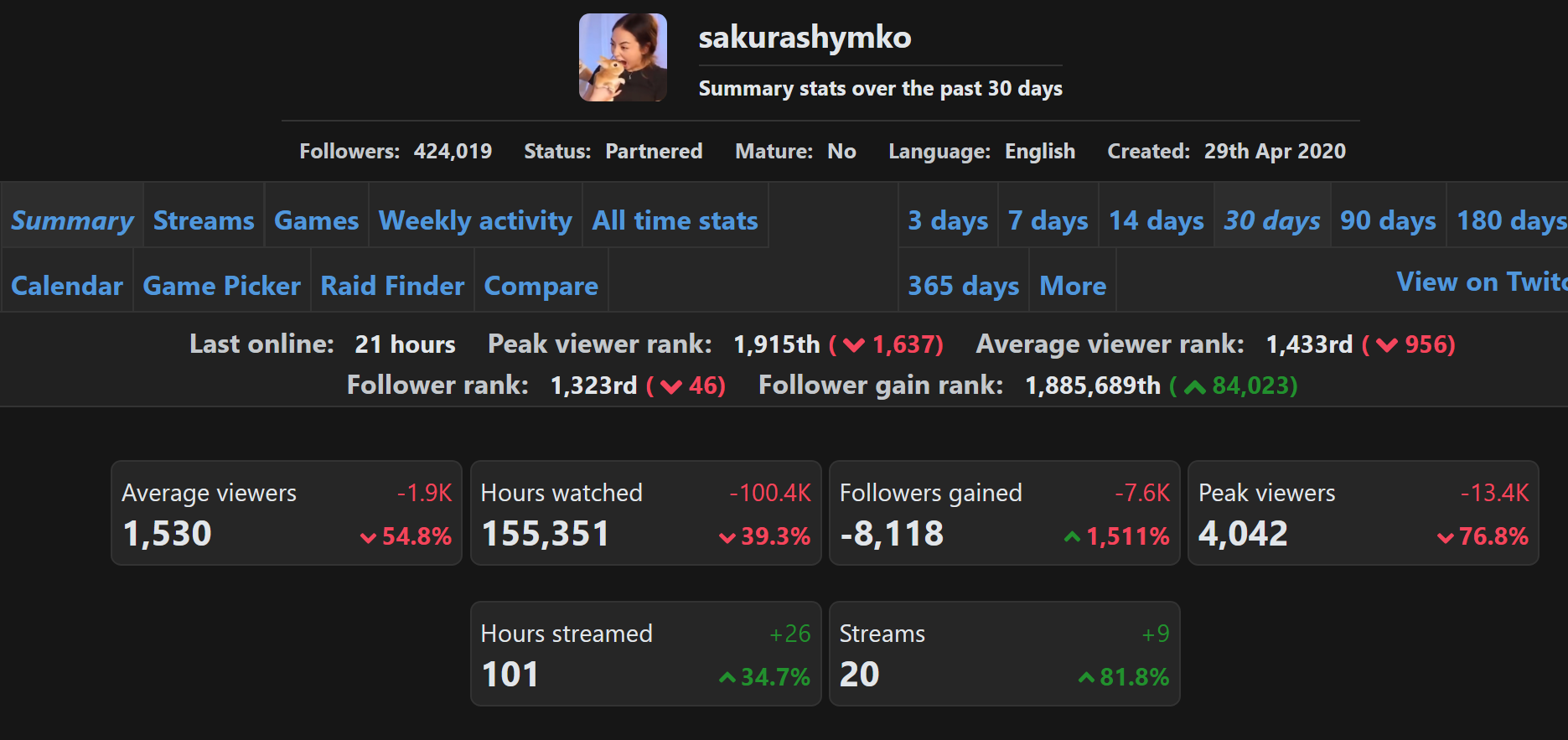Click the average viewers value 1,530
Screen dimensions: 1568x740
(x=167, y=534)
